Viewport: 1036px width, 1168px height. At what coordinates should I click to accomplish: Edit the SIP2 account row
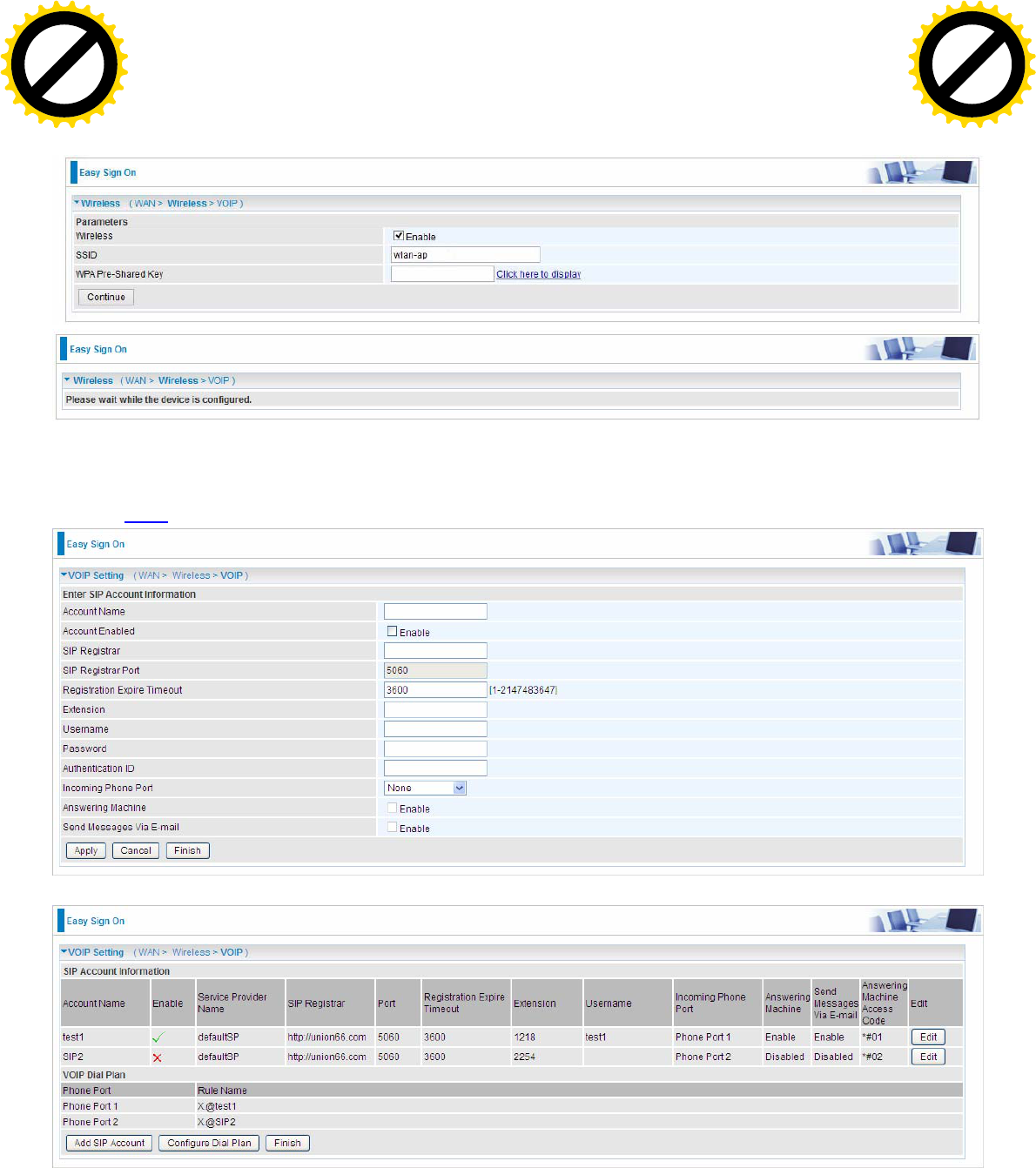tap(928, 1057)
